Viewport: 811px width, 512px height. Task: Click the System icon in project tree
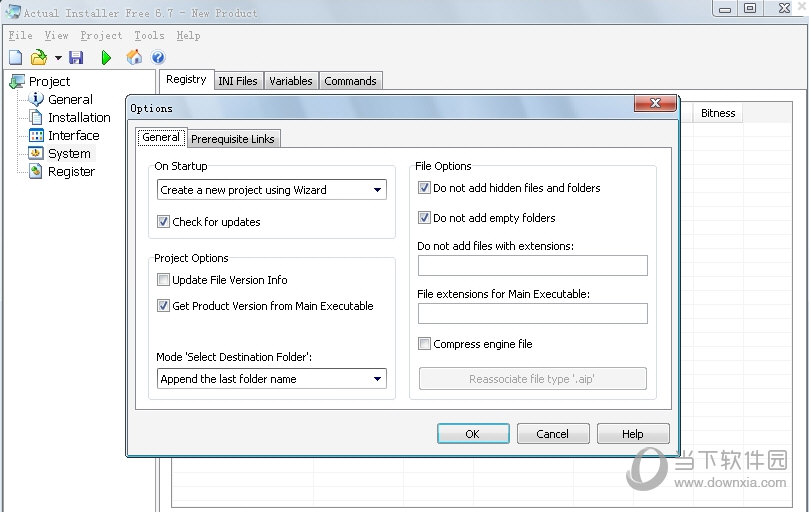coord(36,153)
